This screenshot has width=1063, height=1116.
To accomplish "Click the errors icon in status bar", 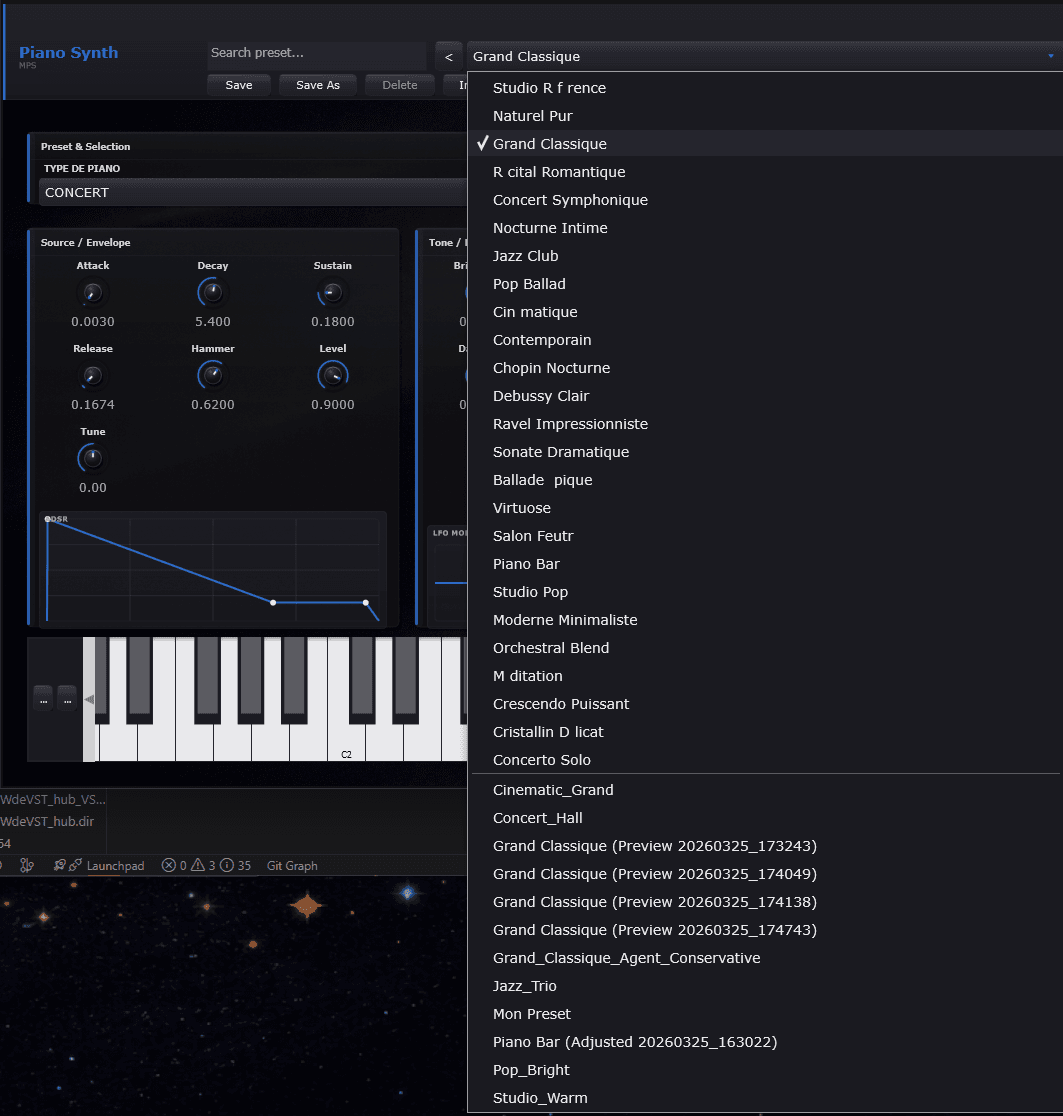I will coord(169,866).
